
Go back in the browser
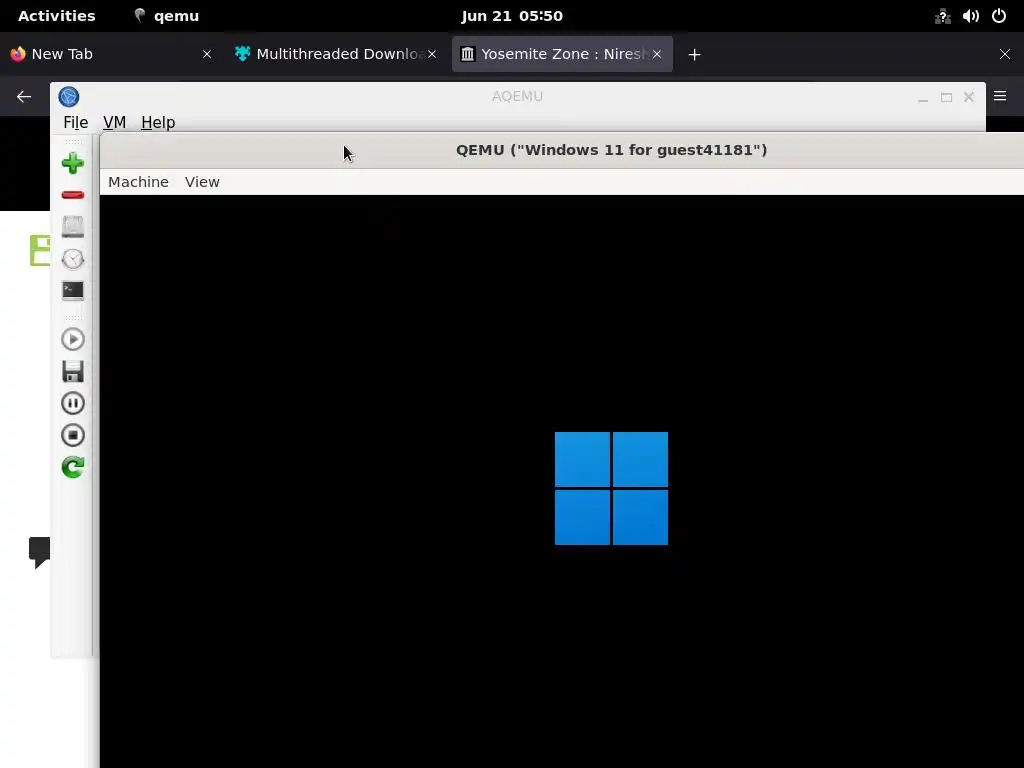pos(24,97)
